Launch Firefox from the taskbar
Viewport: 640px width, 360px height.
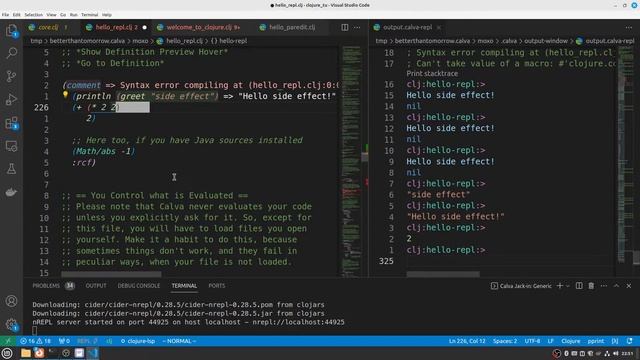39,353
